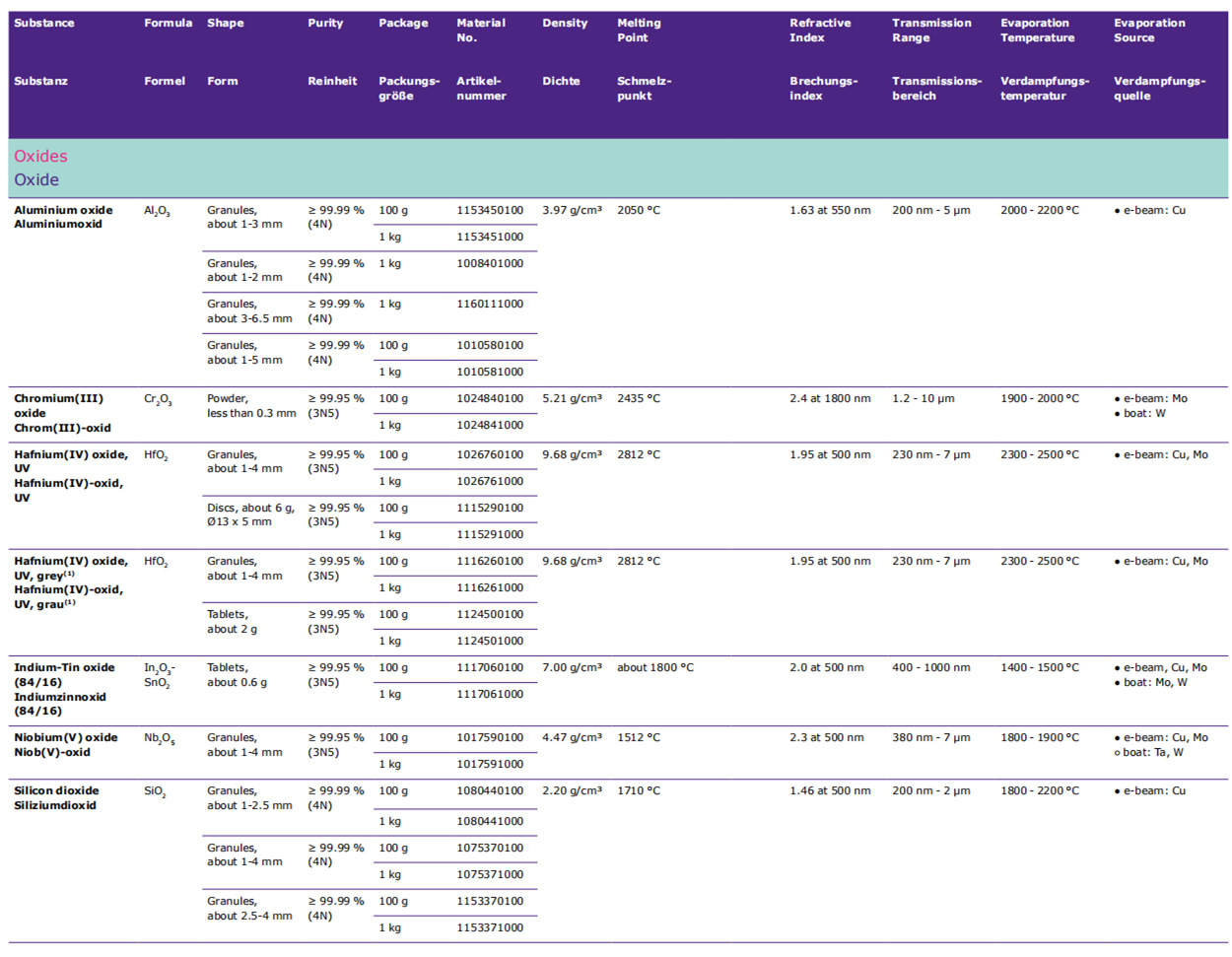Select the 400 - 1000 nm transmission range
1232x957 pixels.
click(x=930, y=667)
